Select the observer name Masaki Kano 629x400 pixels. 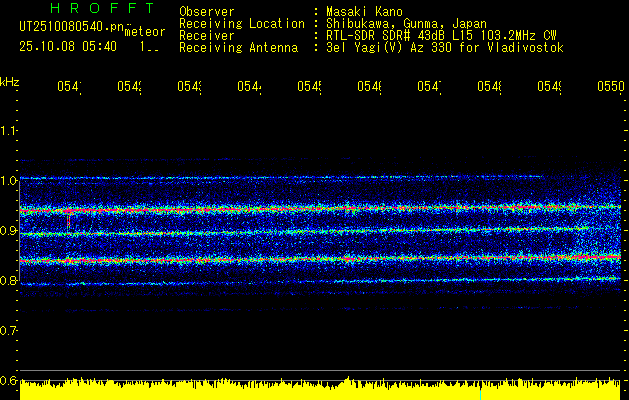coord(364,11)
